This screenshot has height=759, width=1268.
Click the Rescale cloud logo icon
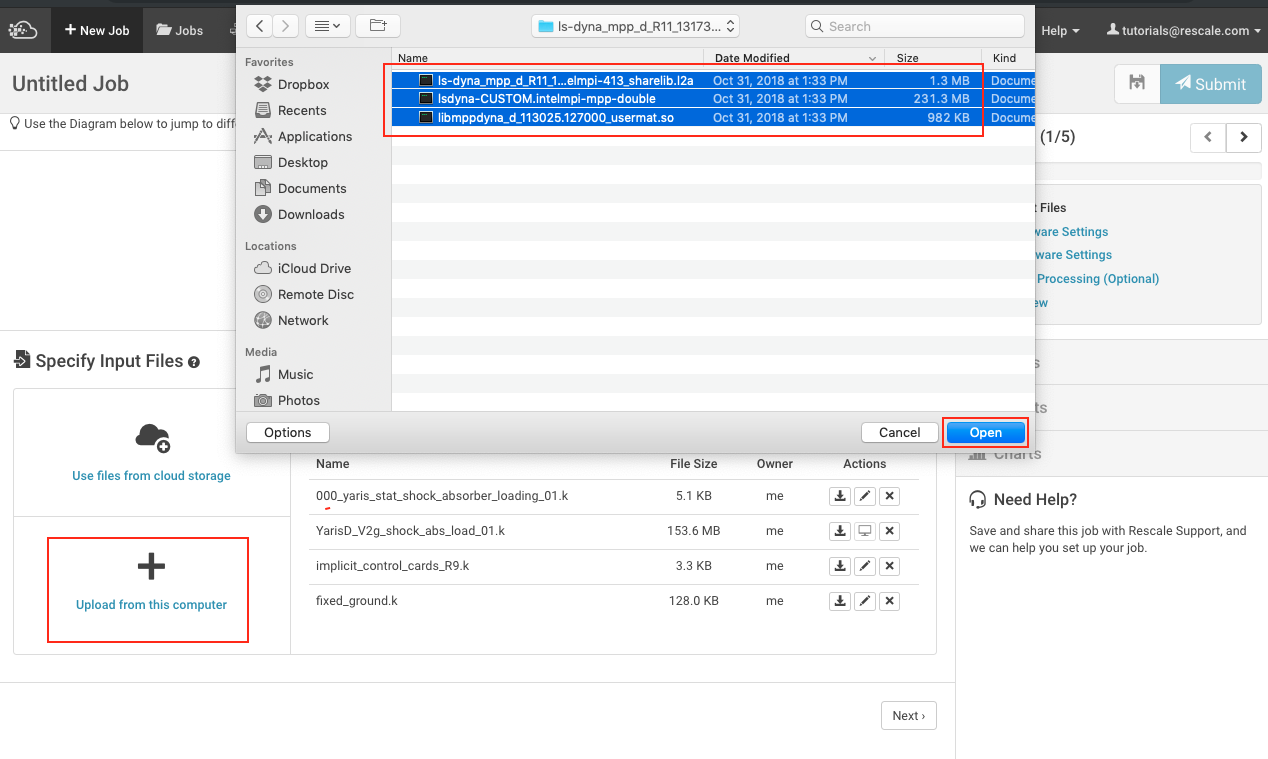[x=22, y=30]
